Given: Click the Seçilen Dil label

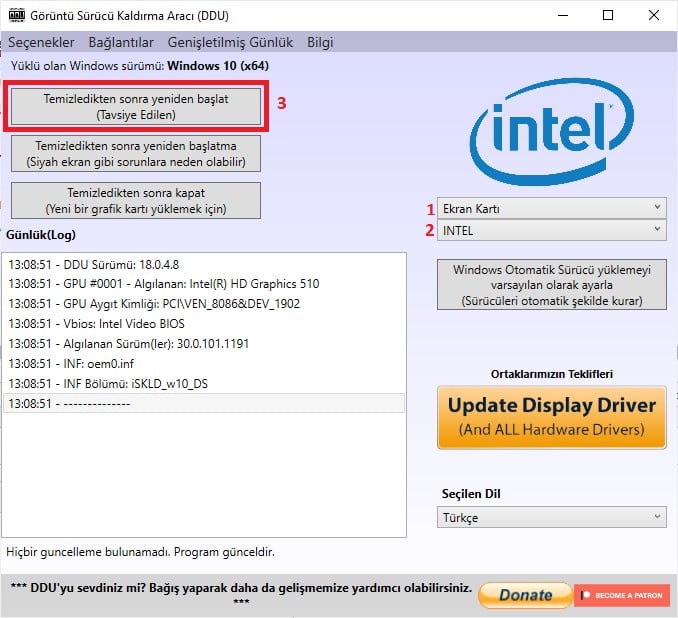Looking at the screenshot, I should (x=471, y=494).
